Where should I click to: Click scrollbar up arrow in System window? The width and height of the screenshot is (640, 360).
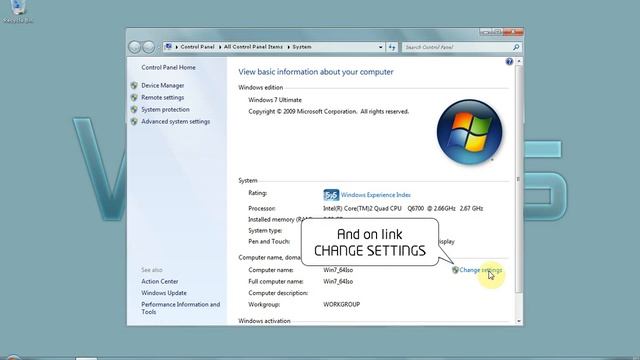pos(519,61)
